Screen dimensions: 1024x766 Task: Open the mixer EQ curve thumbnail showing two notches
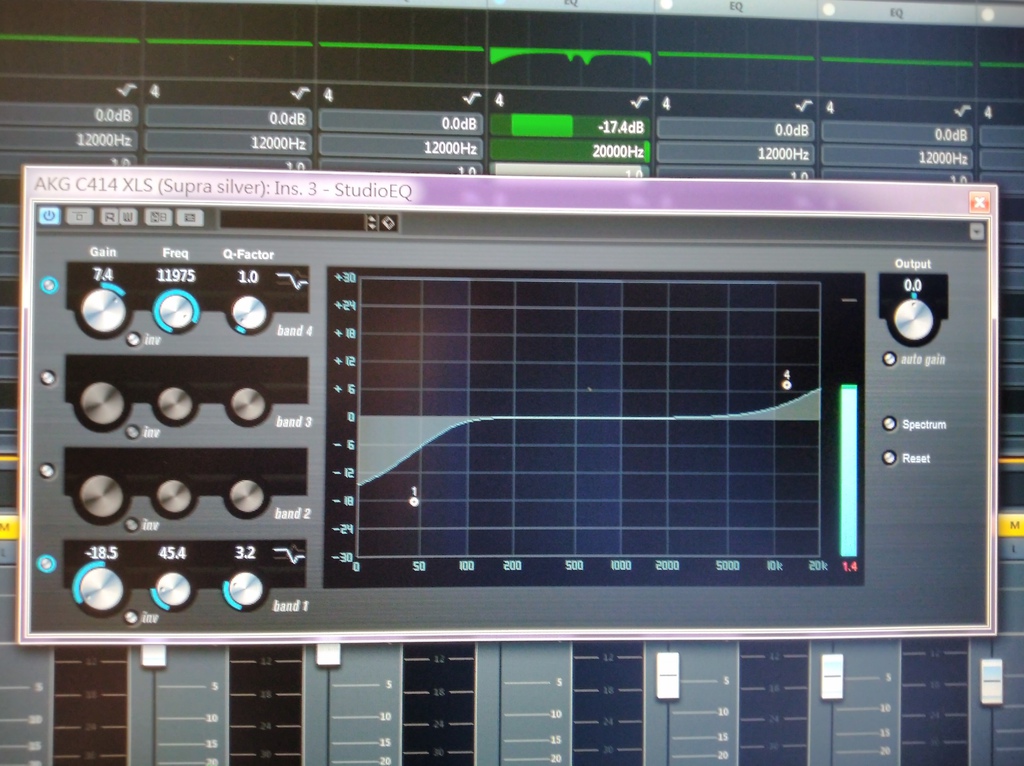click(571, 57)
